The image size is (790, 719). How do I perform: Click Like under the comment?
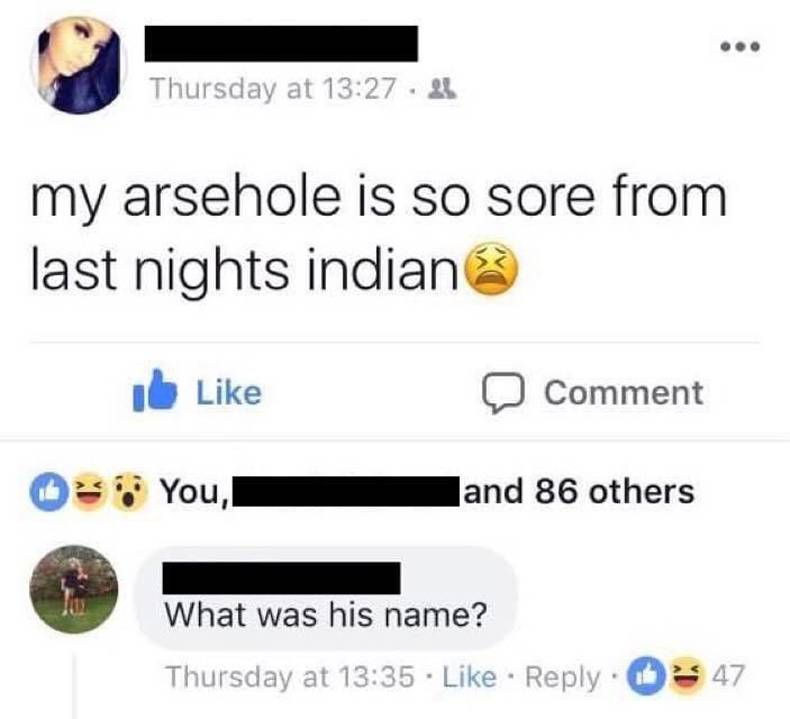tap(469, 677)
